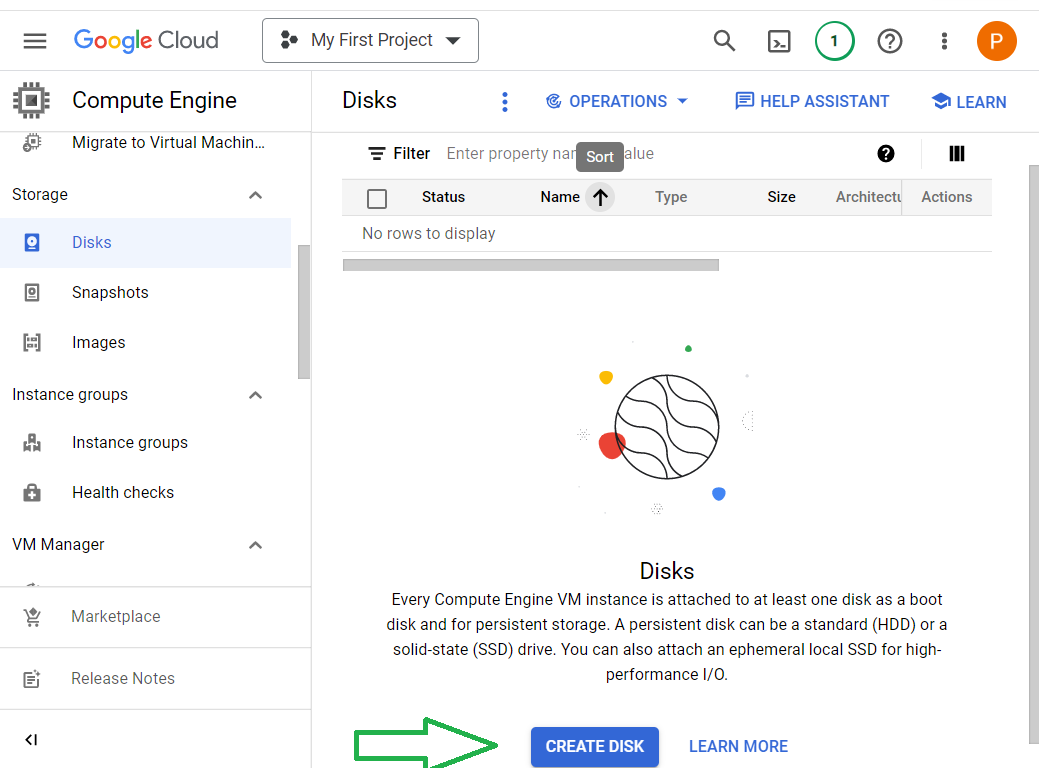The height and width of the screenshot is (768, 1039).
Task: Click the Status column header
Action: [443, 197]
